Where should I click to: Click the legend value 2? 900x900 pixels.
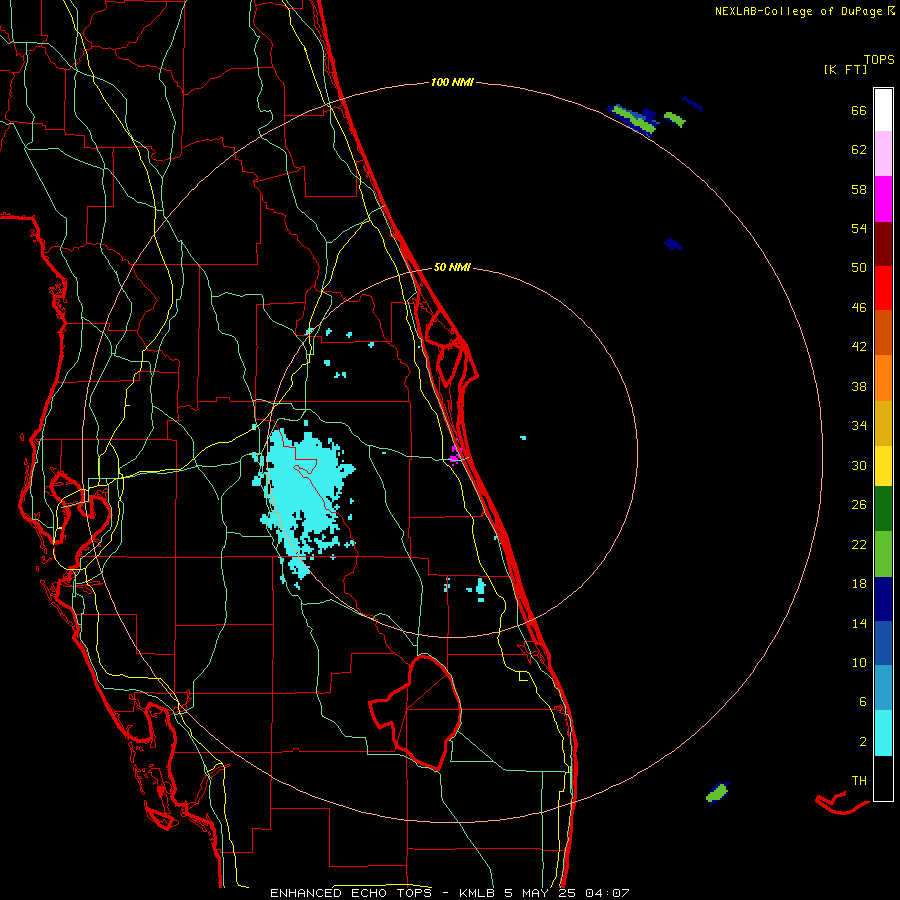pos(862,742)
